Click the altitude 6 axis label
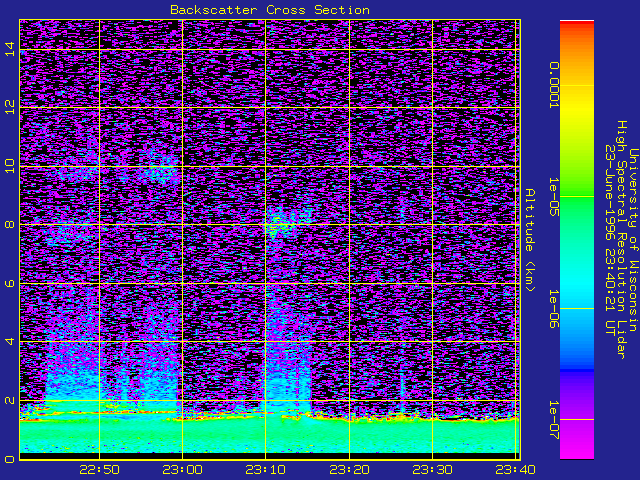 click(10, 283)
